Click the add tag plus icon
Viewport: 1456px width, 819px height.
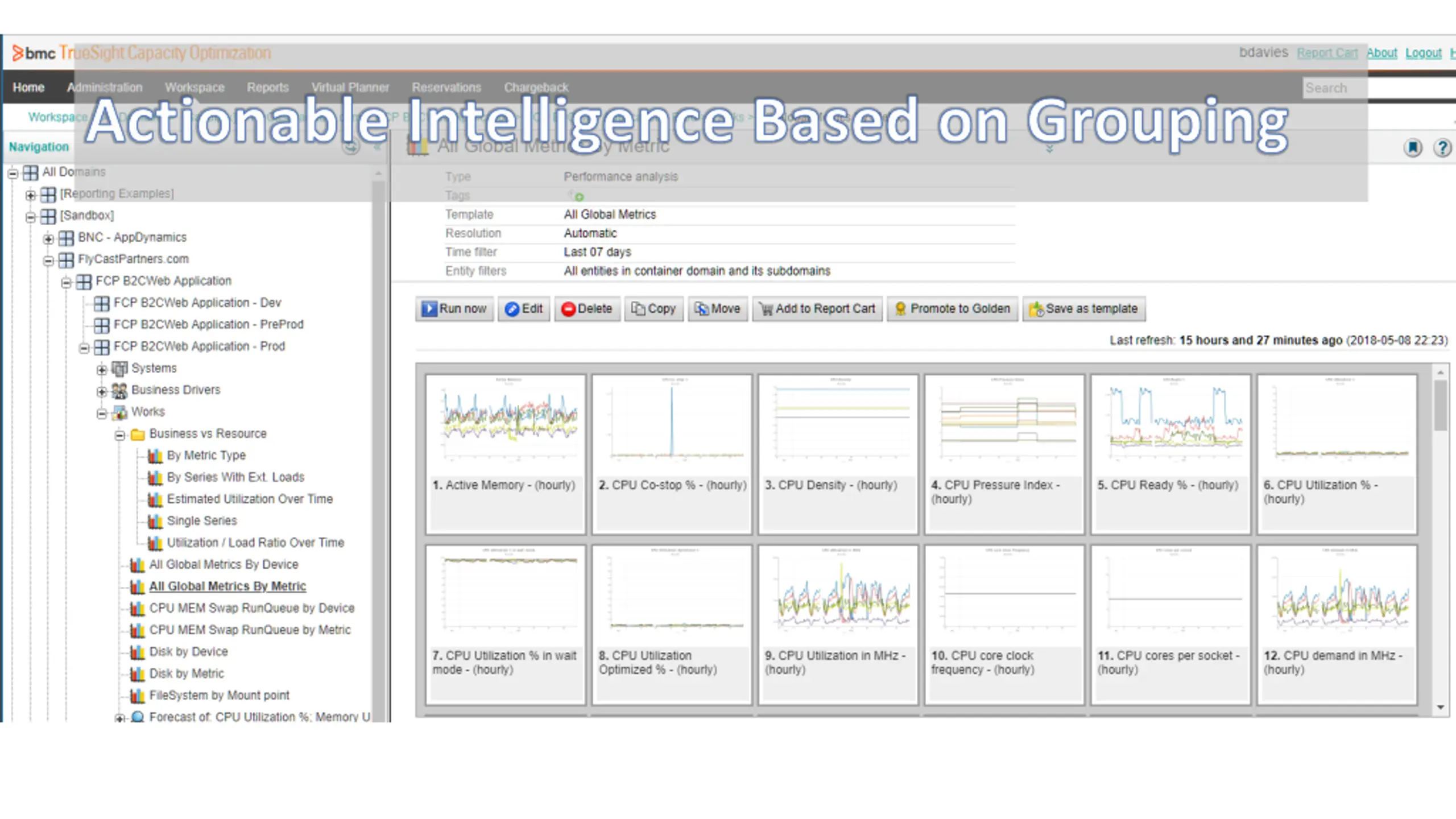point(579,197)
